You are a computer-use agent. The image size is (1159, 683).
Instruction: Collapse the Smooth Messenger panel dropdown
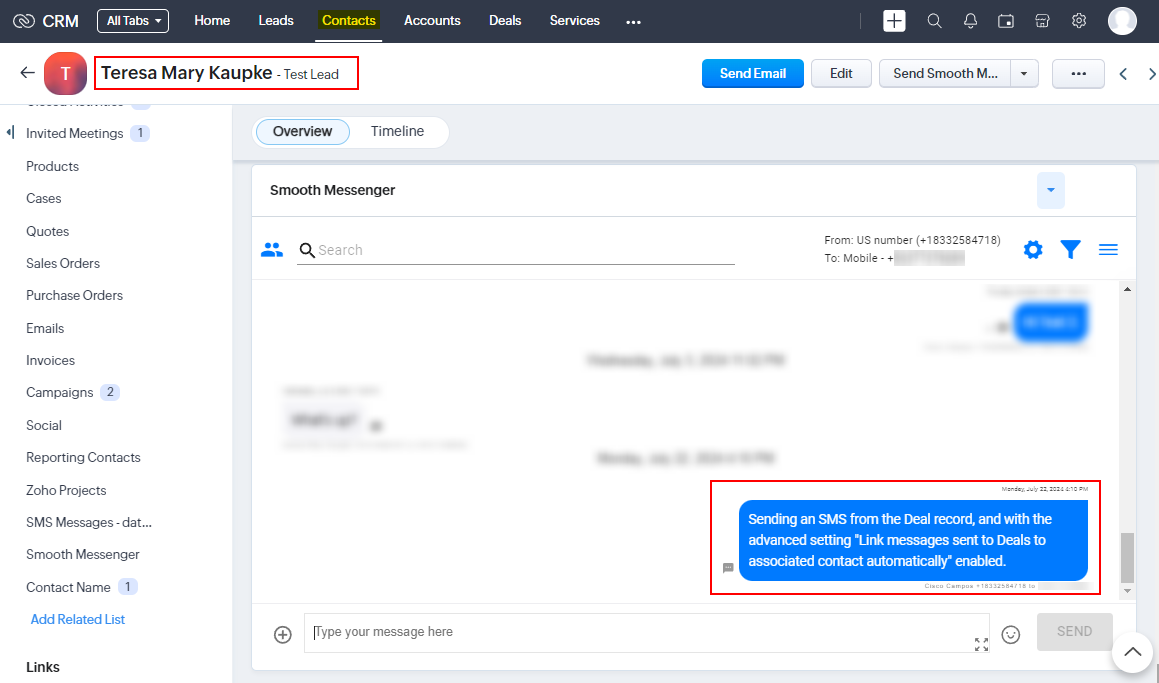1050,190
